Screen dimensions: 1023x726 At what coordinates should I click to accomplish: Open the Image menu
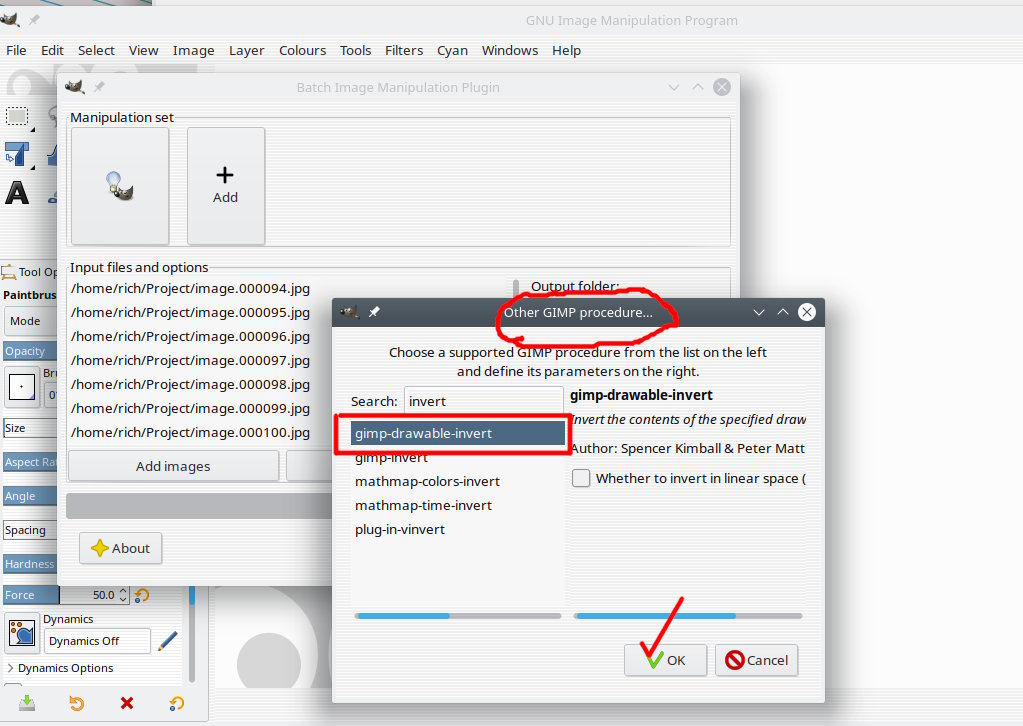(193, 50)
